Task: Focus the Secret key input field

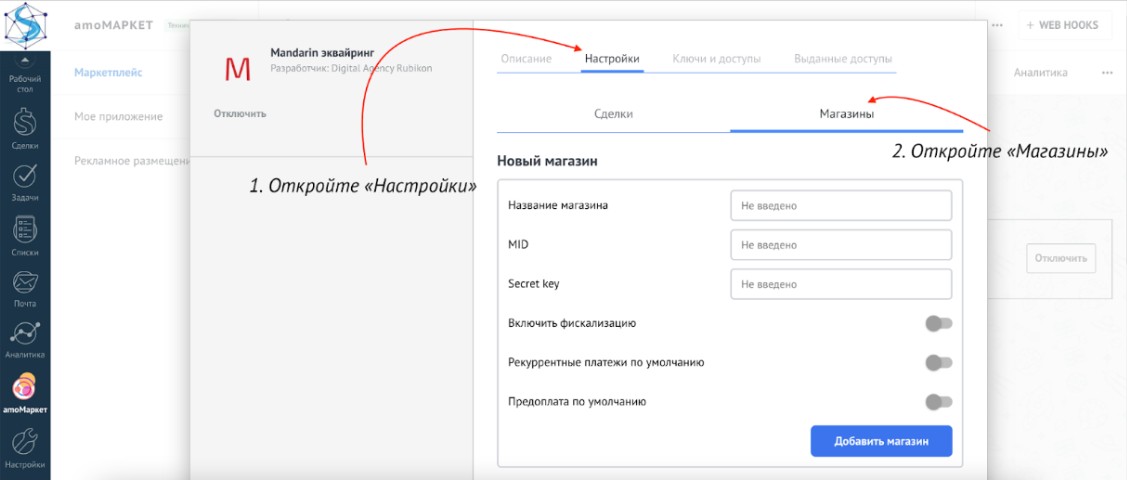Action: point(841,284)
